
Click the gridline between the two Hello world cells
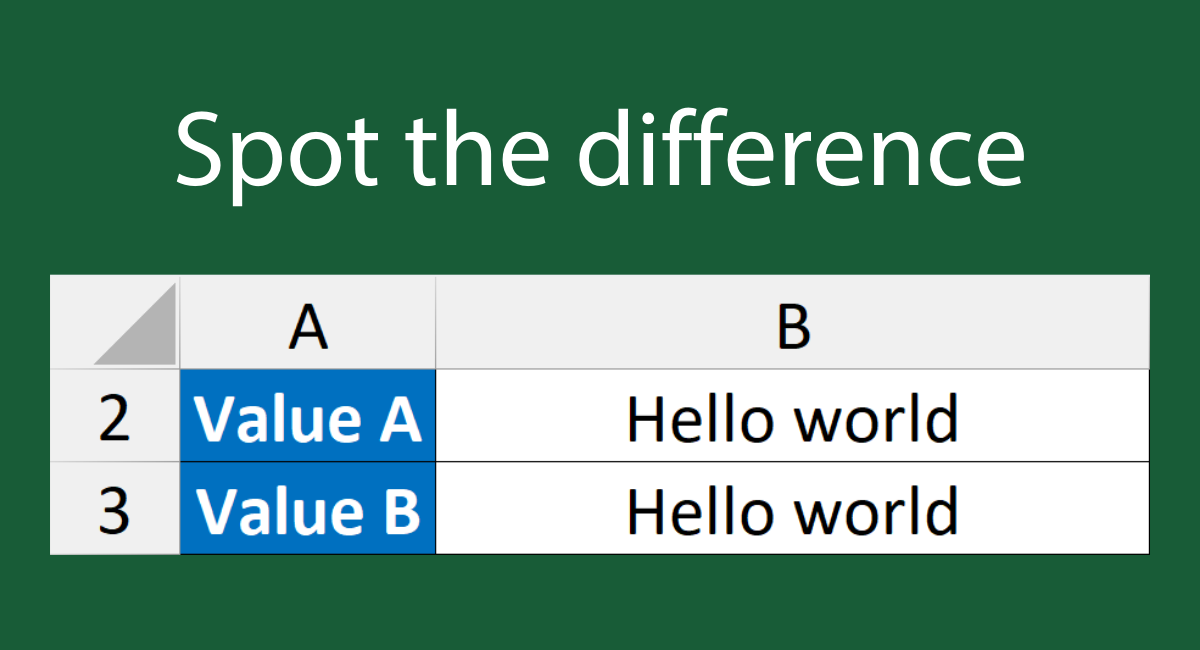(792, 462)
